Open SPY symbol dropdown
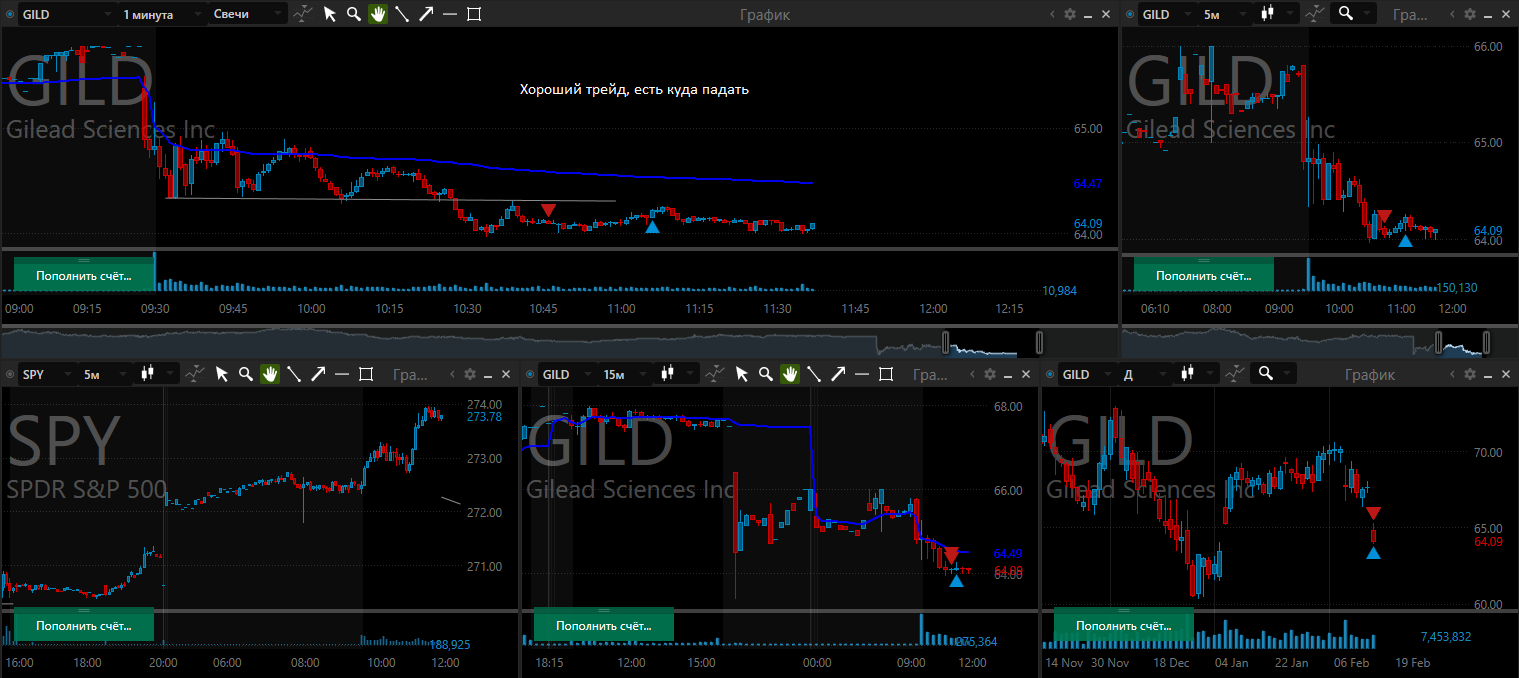1519x678 pixels. [46, 374]
